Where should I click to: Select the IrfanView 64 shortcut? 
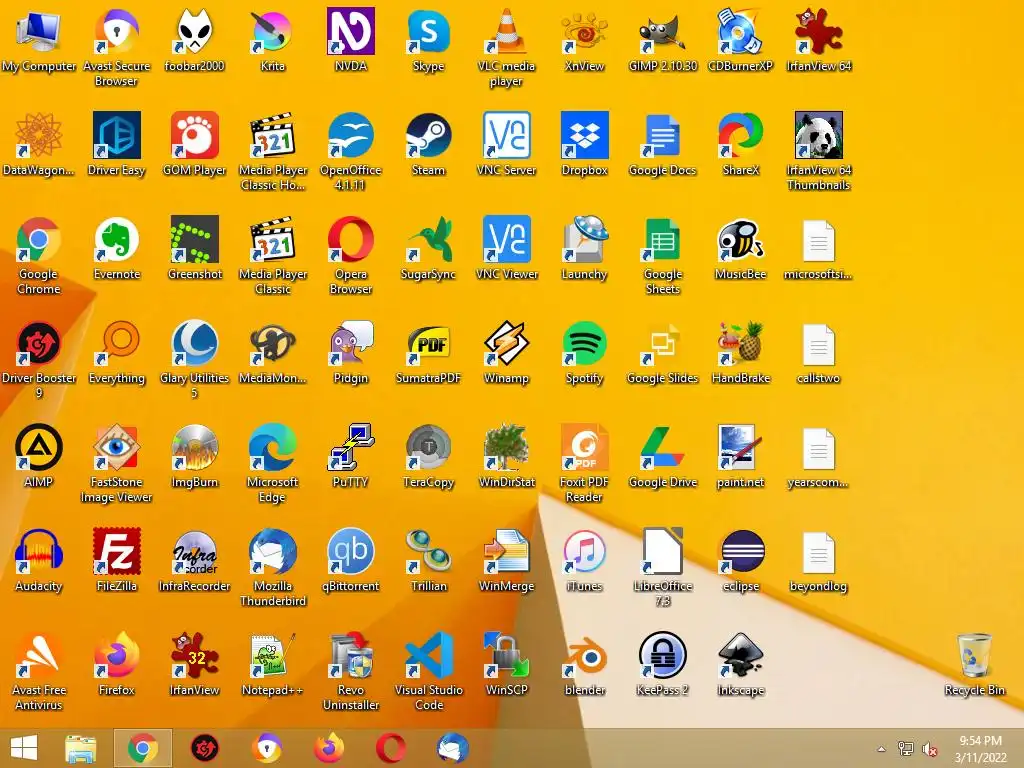tap(818, 40)
